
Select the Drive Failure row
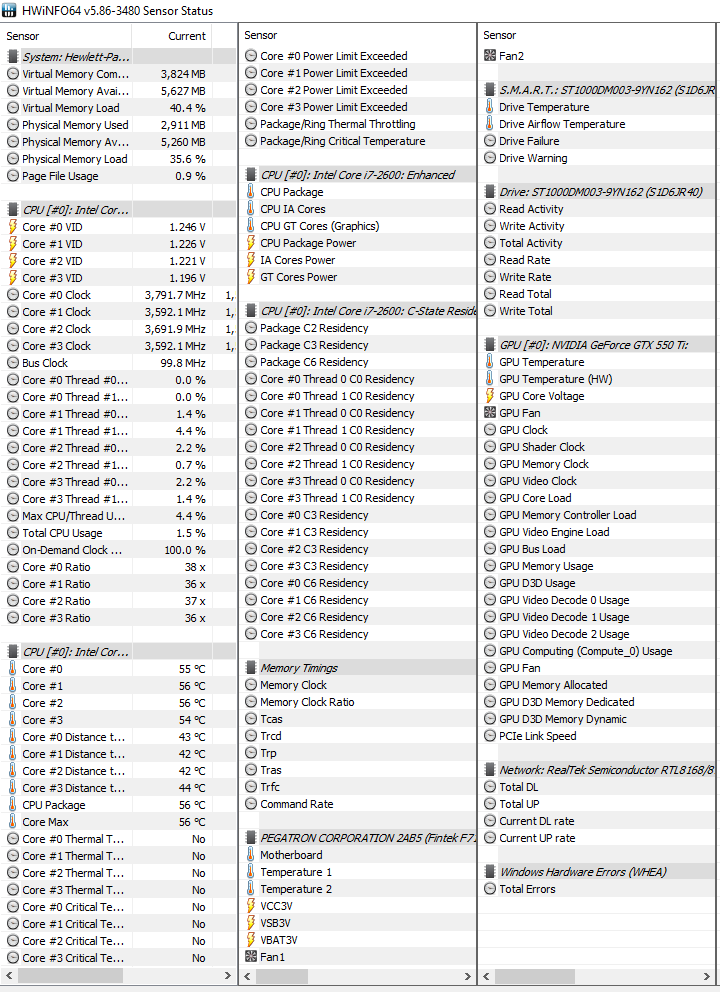click(x=598, y=141)
